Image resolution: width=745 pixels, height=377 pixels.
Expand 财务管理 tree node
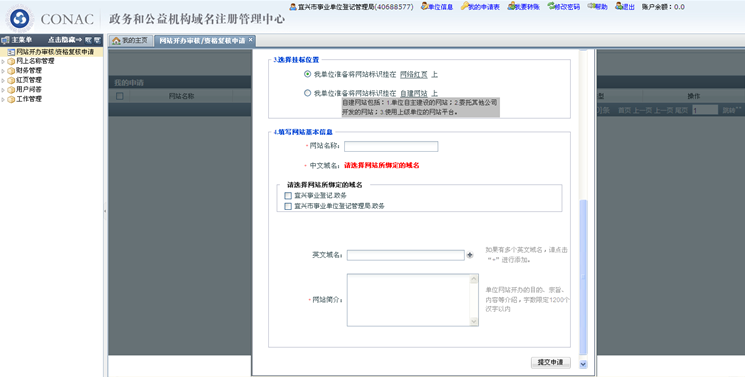[3, 71]
